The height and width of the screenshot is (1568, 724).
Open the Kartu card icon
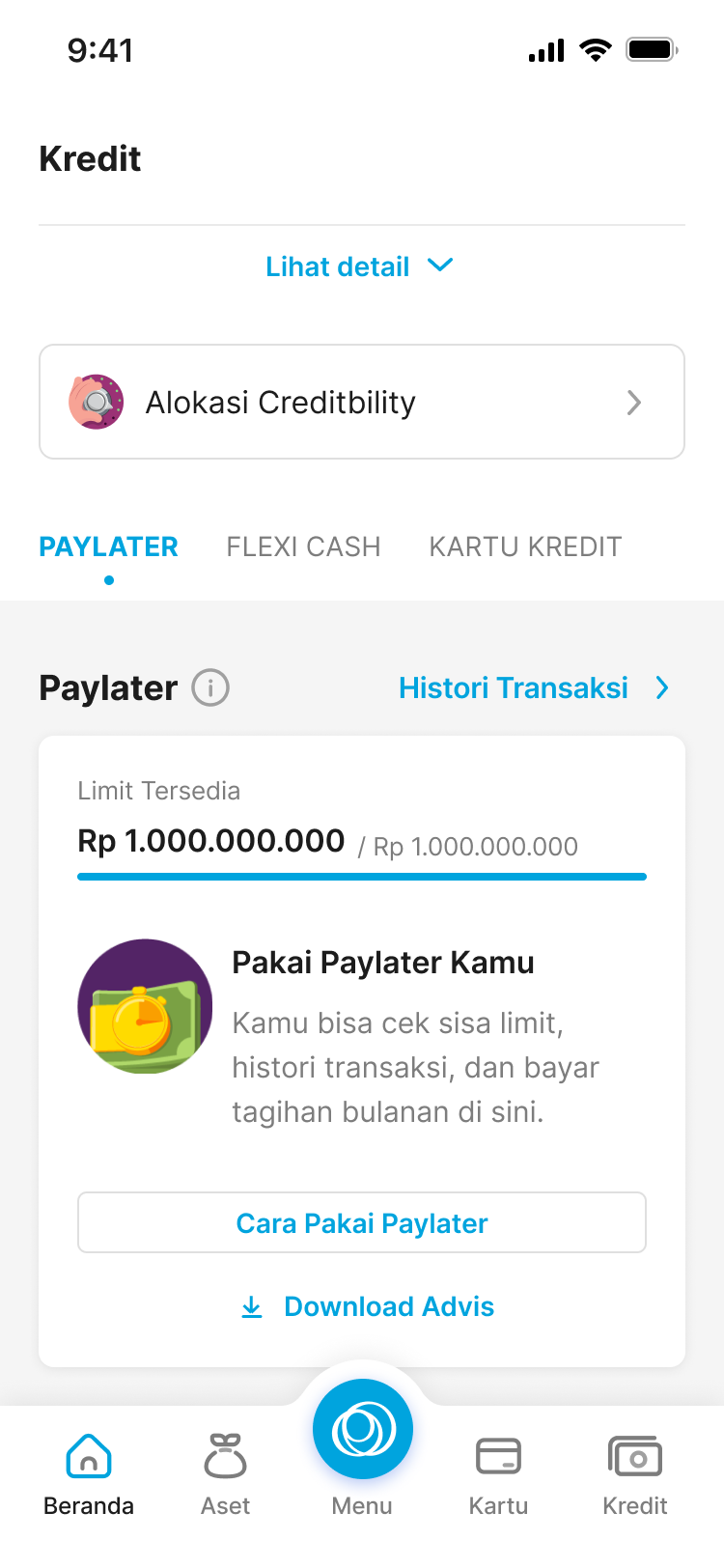[x=498, y=1456]
